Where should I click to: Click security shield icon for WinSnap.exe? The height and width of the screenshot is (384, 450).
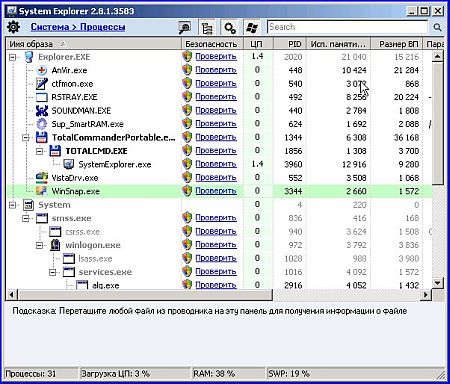[187, 191]
